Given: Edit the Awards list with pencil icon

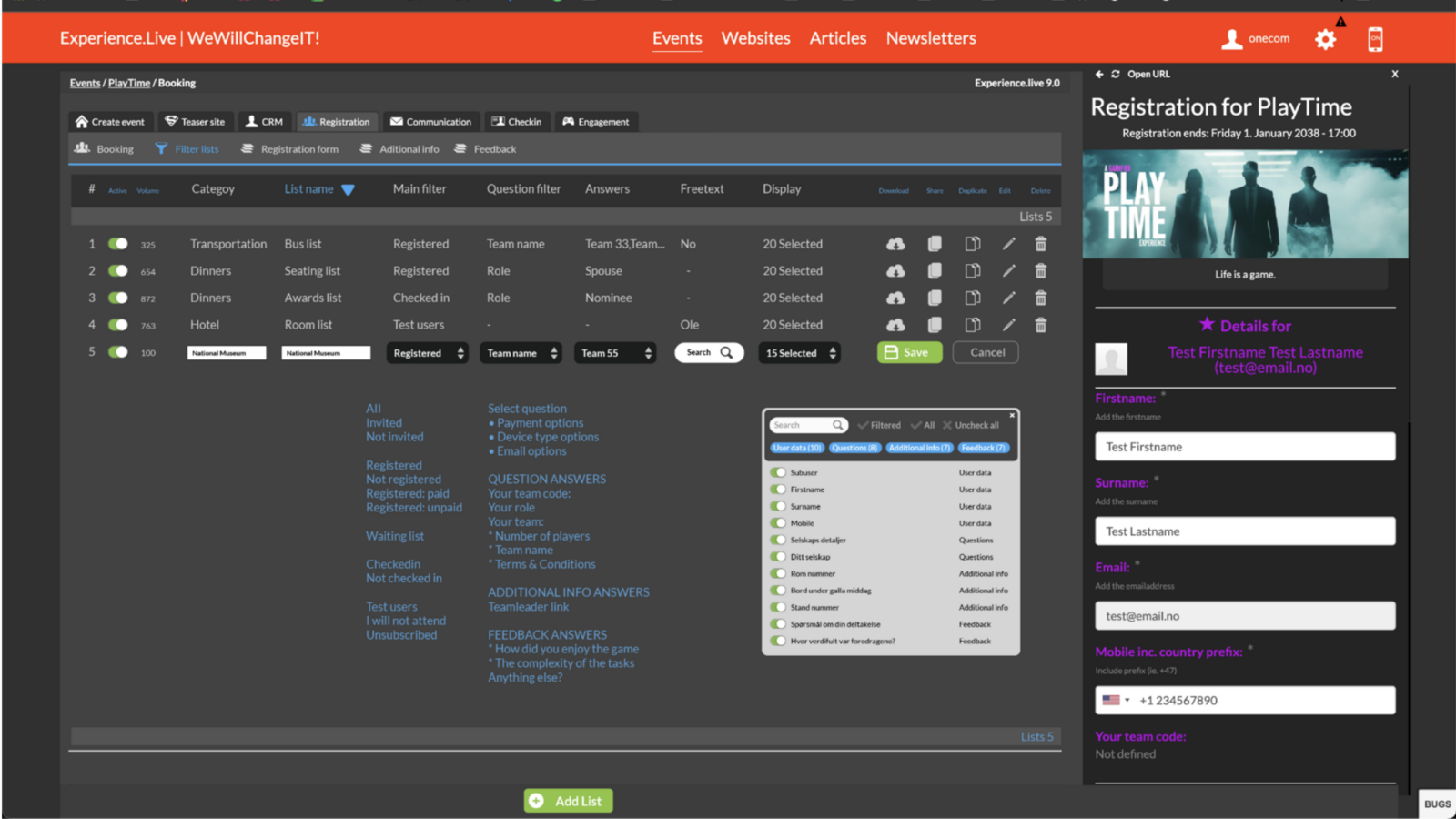Looking at the screenshot, I should 1008,298.
